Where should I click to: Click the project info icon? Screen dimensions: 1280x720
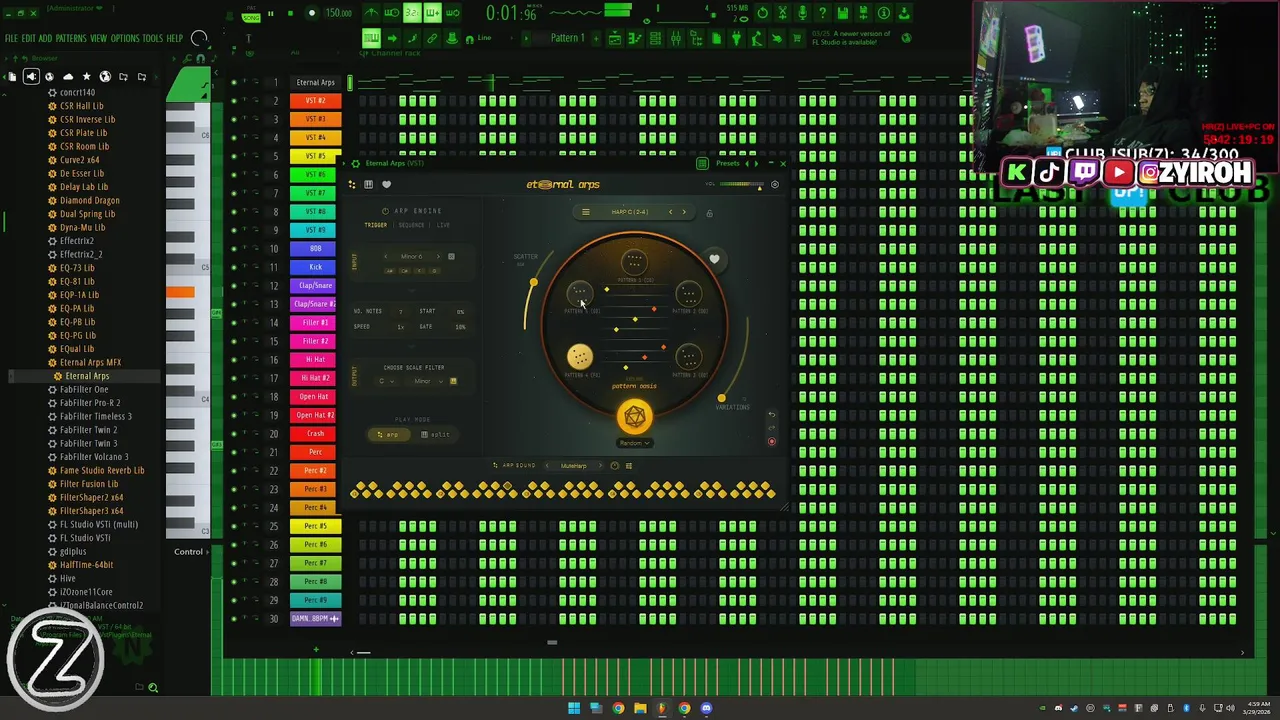click(x=883, y=13)
